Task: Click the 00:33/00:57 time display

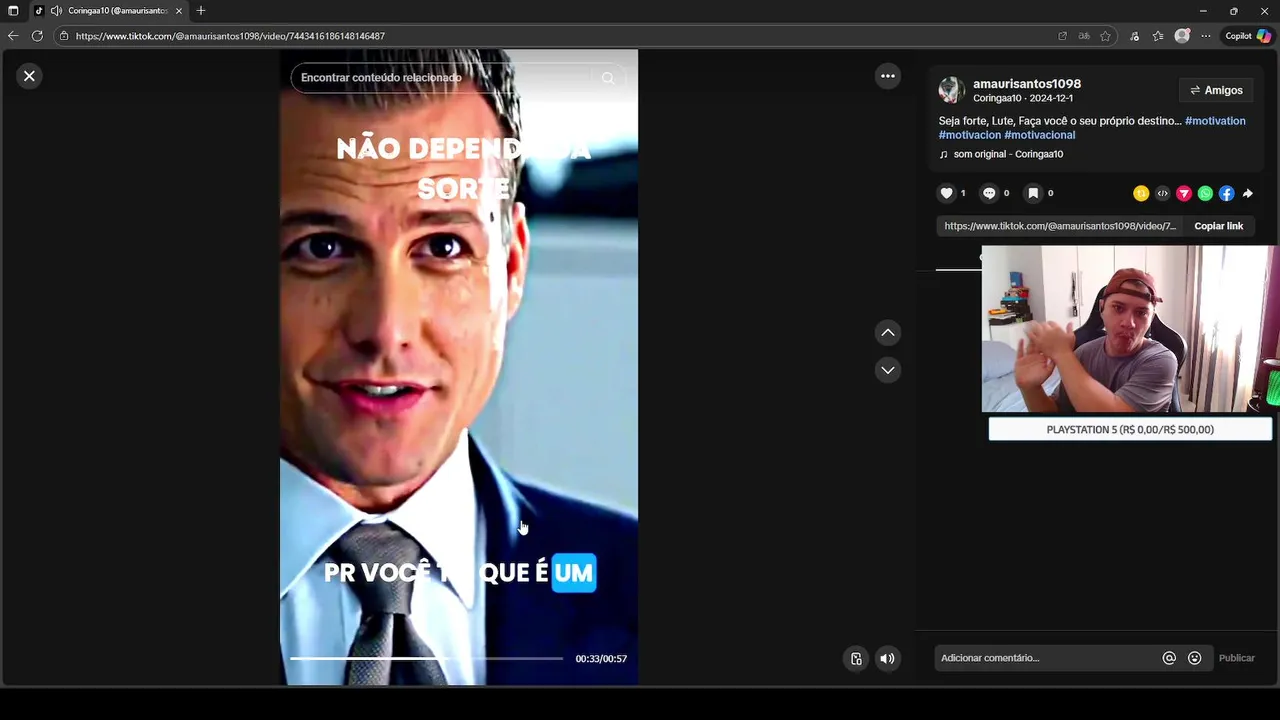Action: (601, 659)
